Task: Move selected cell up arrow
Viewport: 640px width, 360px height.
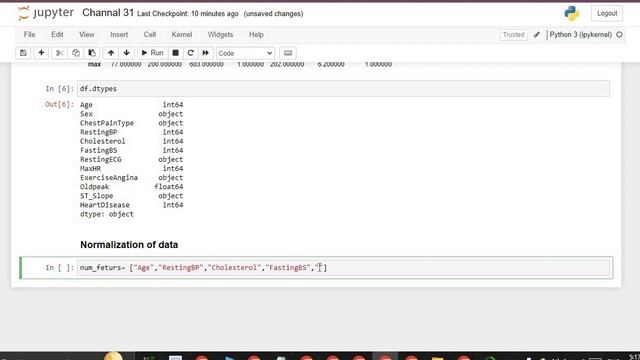Action: coord(111,53)
